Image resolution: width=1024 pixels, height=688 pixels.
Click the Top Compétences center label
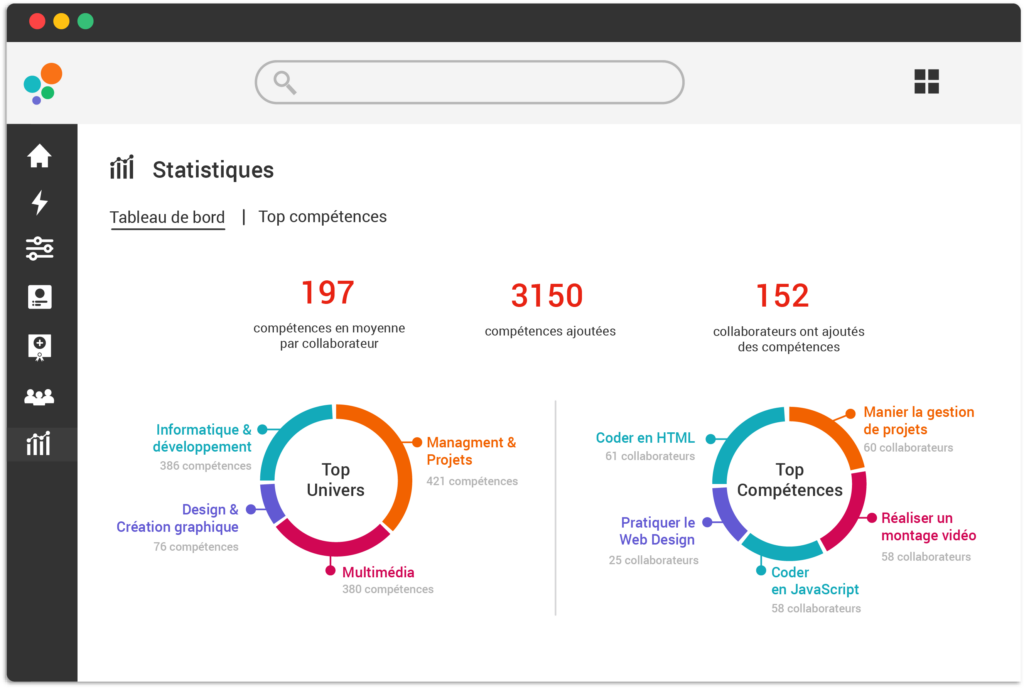click(x=790, y=480)
